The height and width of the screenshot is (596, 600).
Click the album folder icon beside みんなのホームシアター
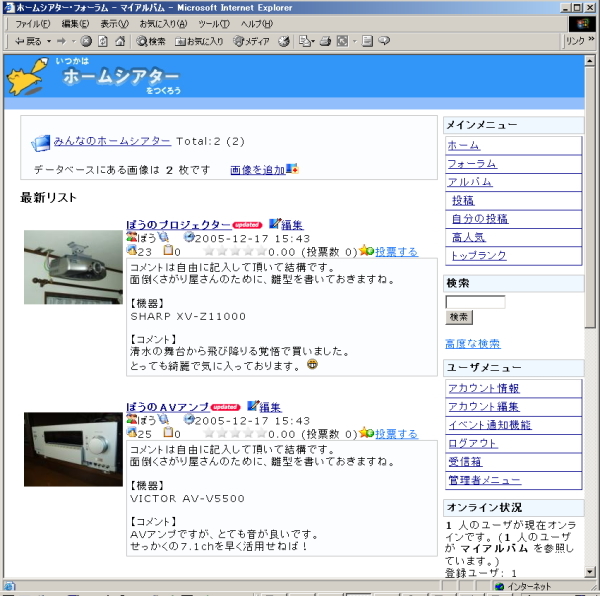pyautogui.click(x=40, y=143)
